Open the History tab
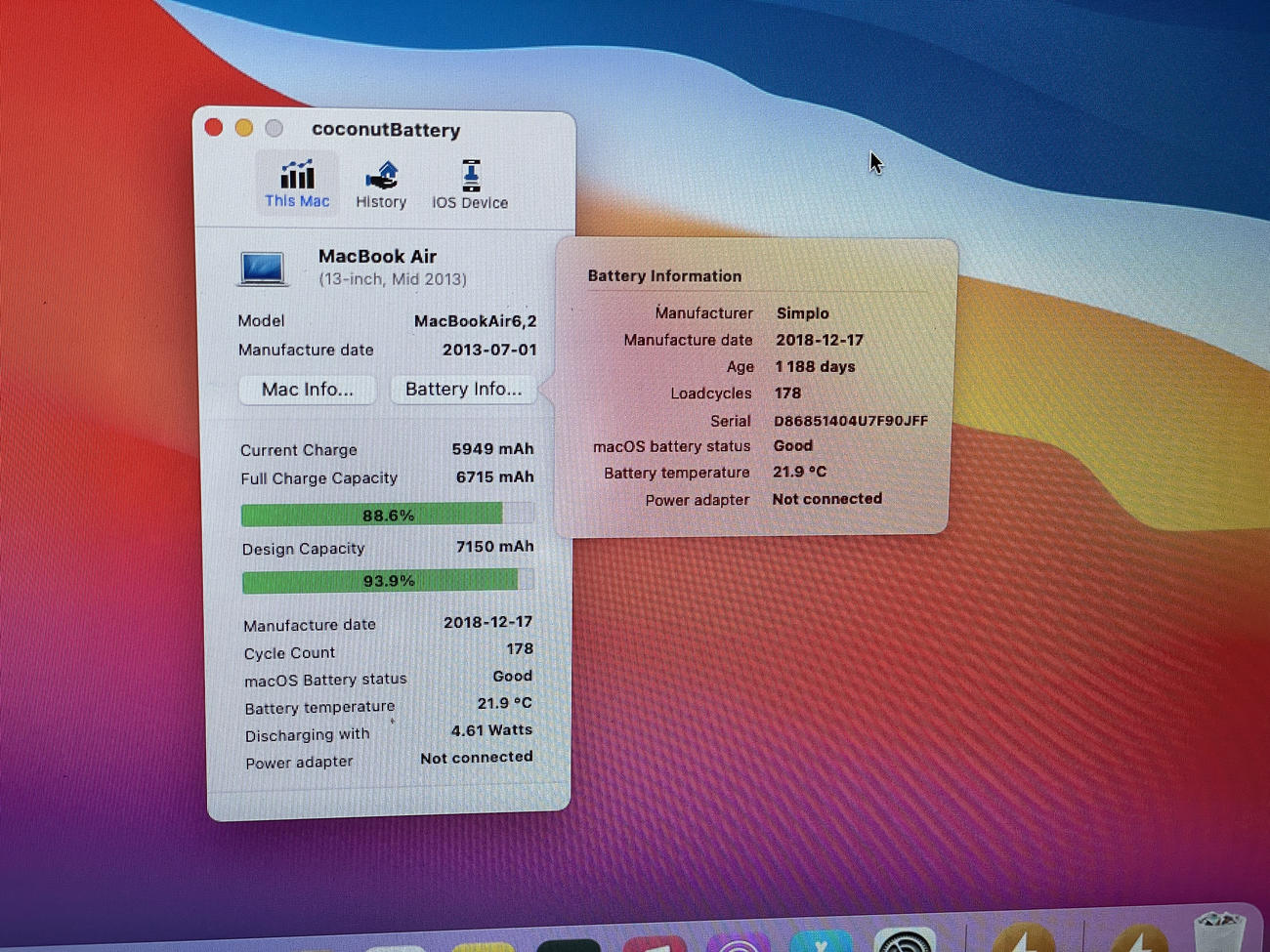The image size is (1270, 952). click(x=381, y=184)
